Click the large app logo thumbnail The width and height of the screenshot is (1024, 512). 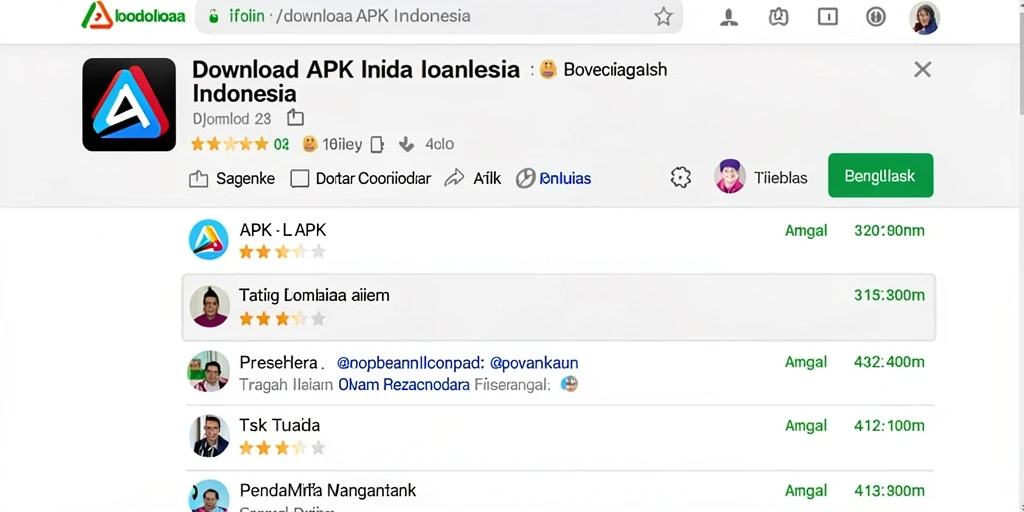[x=129, y=104]
